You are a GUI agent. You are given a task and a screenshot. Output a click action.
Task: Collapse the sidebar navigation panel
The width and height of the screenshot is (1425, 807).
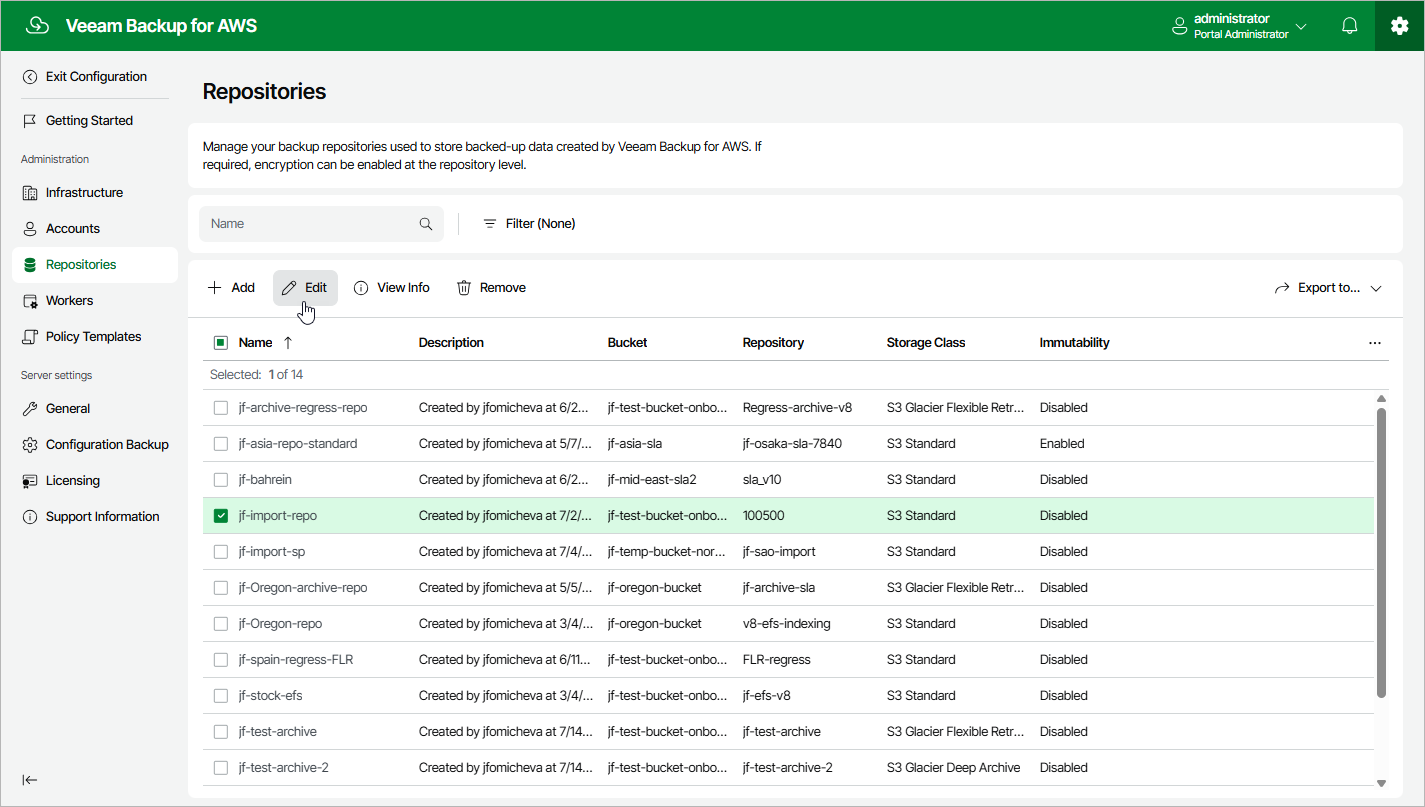coord(30,780)
